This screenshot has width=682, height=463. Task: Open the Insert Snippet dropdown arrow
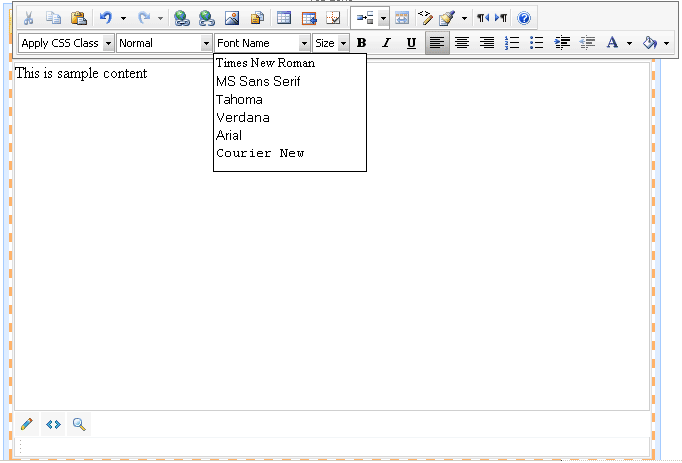383,18
